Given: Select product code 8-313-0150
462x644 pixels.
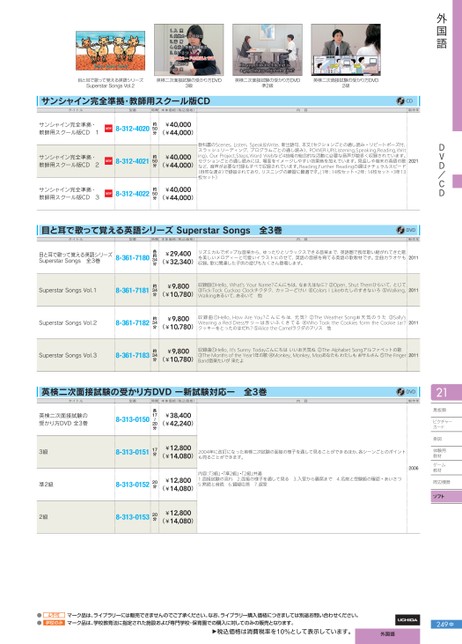Looking at the screenshot, I should coord(132,419).
